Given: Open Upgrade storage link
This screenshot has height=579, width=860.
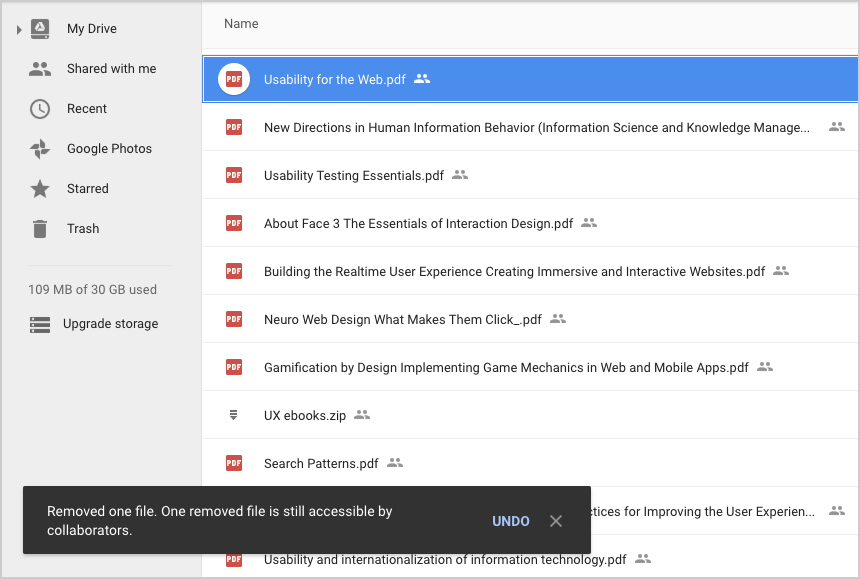Looking at the screenshot, I should tap(110, 324).
